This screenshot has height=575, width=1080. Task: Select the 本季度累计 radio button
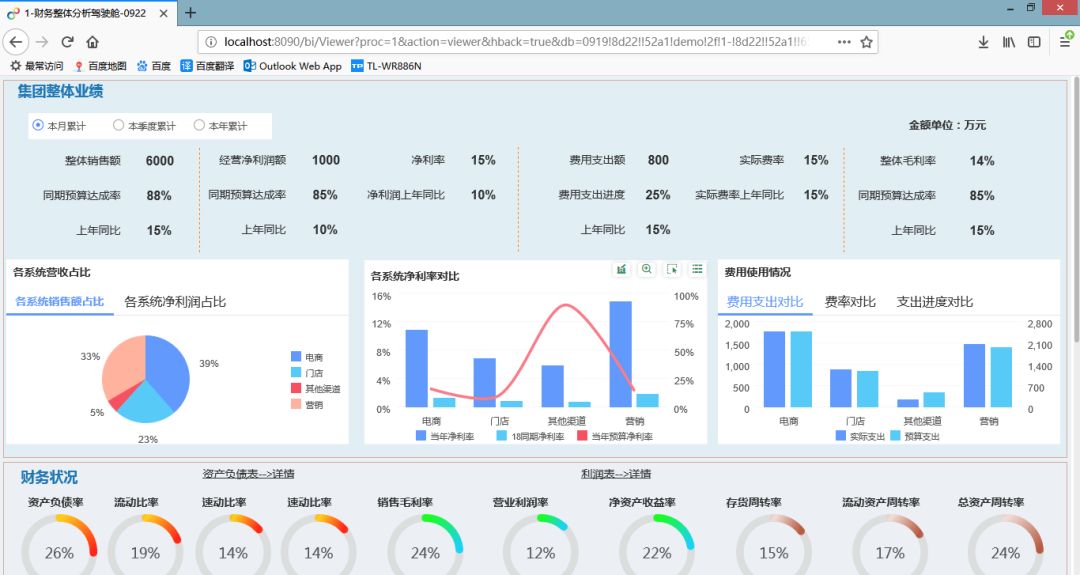click(x=118, y=125)
